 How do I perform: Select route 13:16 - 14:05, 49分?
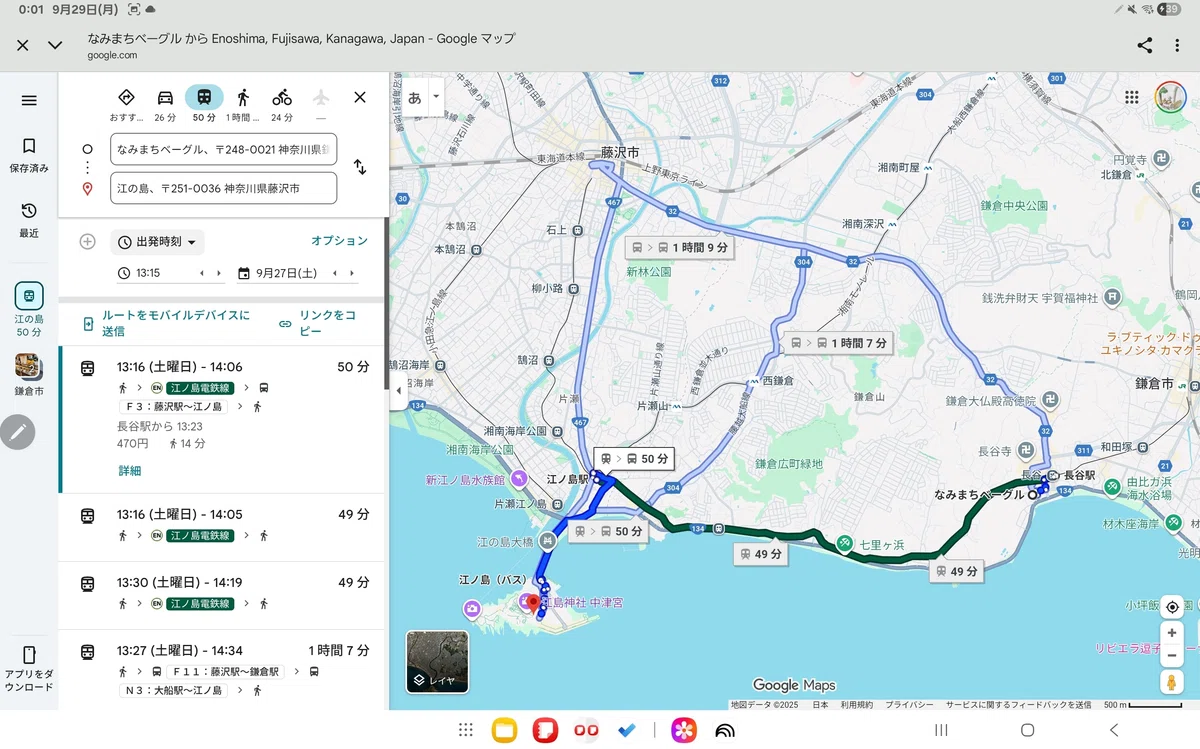[x=223, y=527]
